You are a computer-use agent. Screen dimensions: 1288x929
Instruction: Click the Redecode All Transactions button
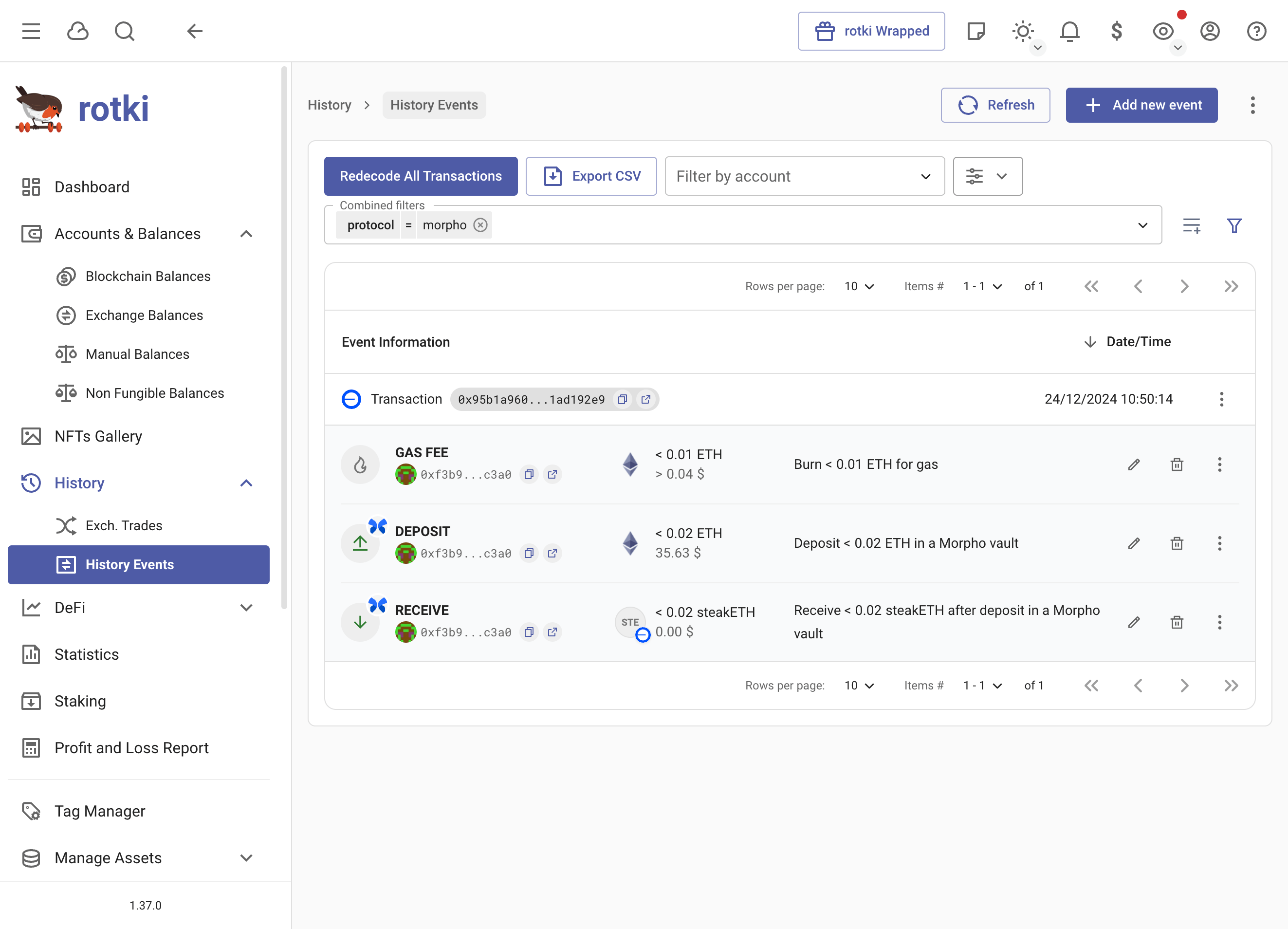pos(421,176)
